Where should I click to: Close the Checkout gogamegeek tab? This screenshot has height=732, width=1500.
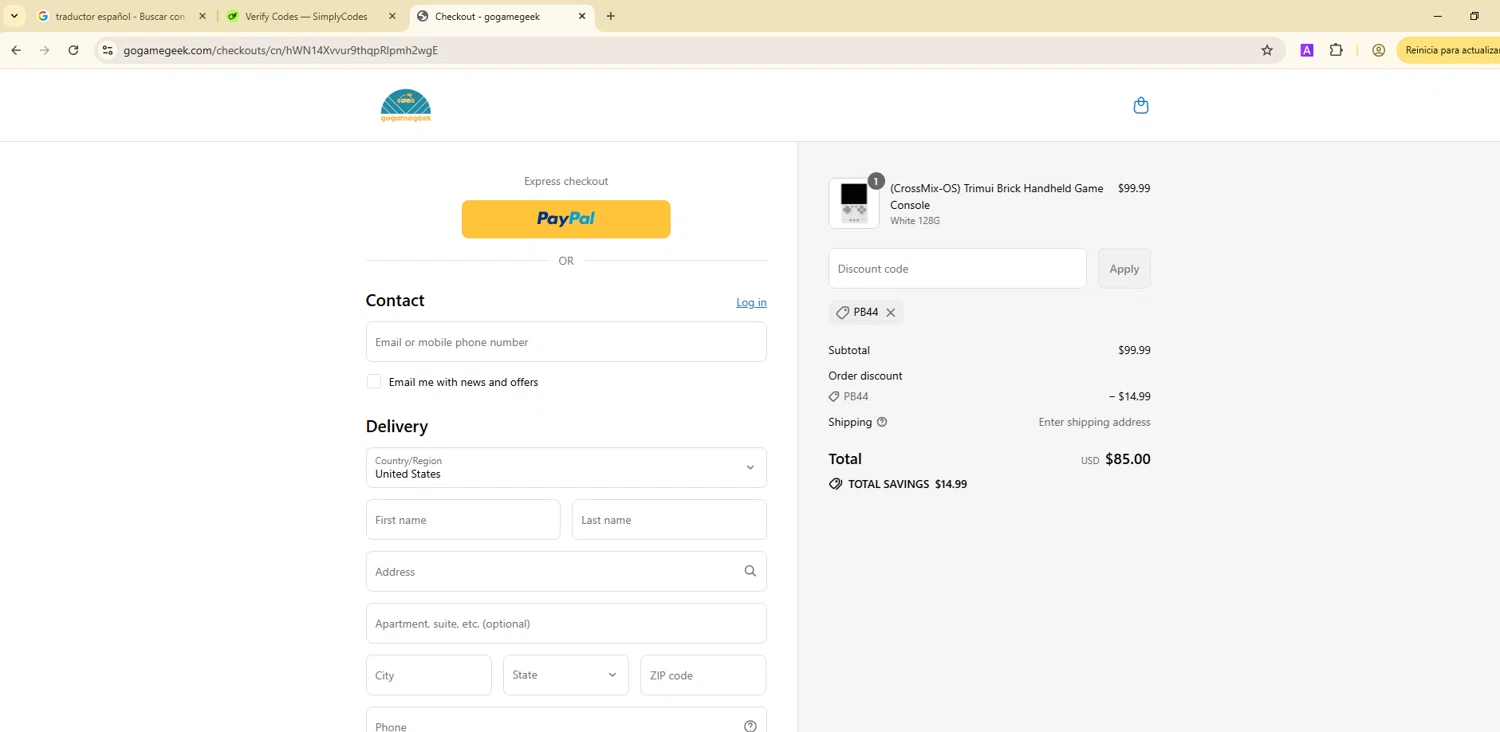tap(582, 16)
